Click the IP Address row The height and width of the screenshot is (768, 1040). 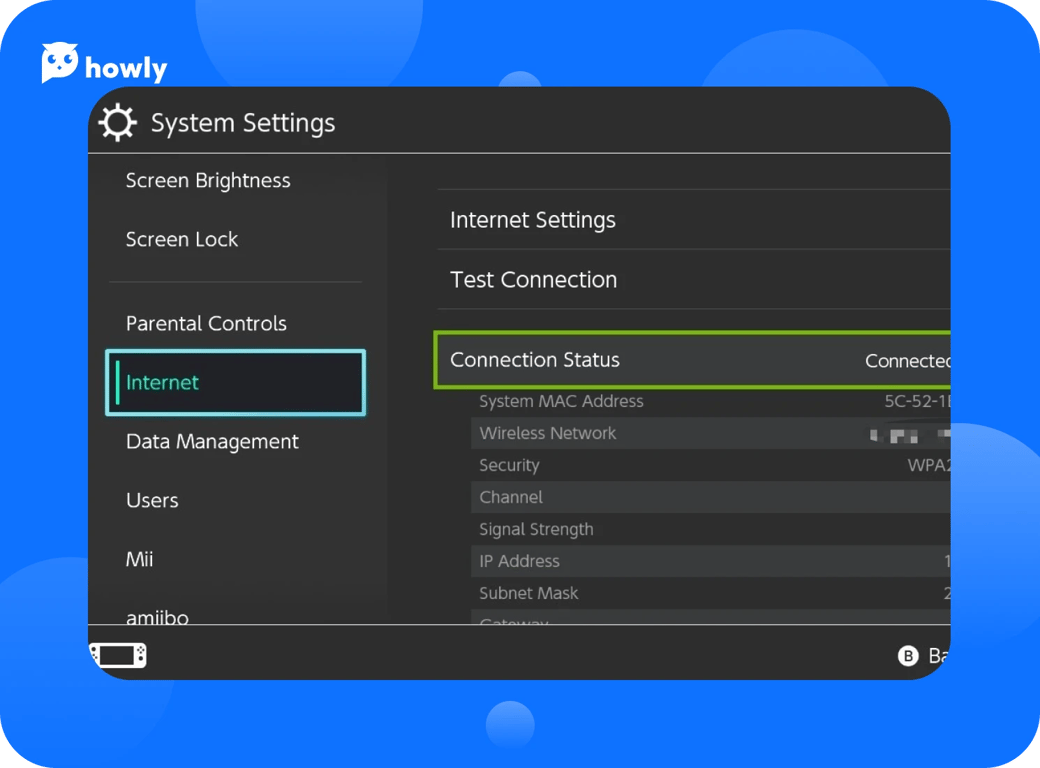pyautogui.click(x=708, y=562)
